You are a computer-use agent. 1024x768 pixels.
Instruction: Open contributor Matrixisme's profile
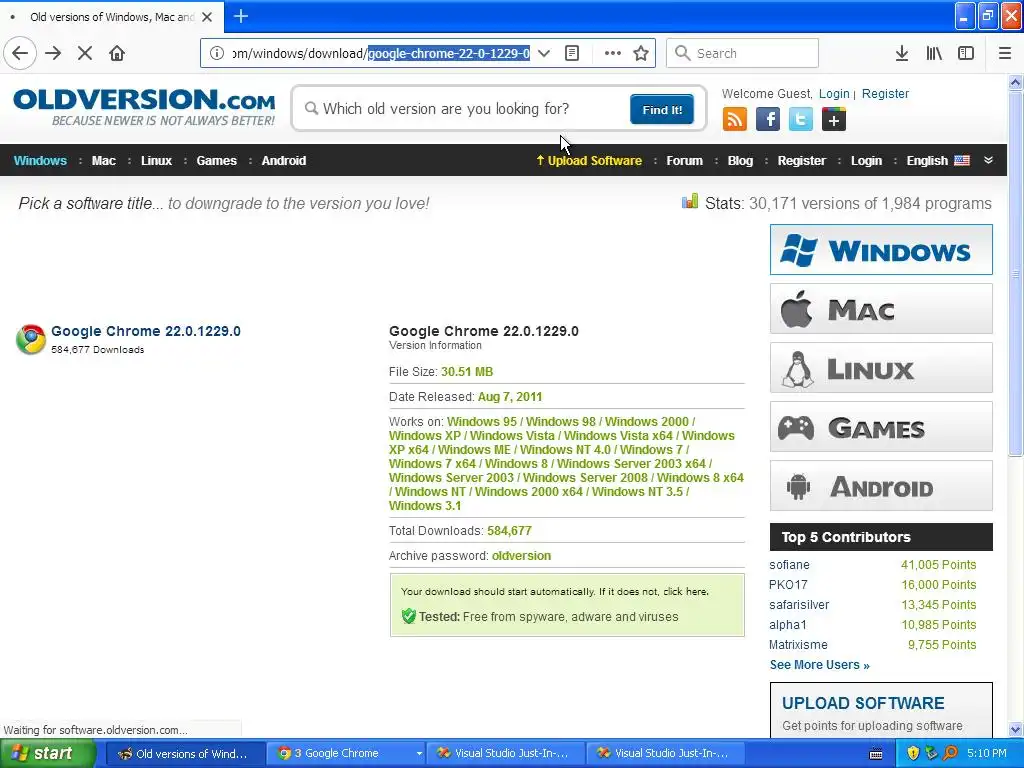(x=798, y=645)
